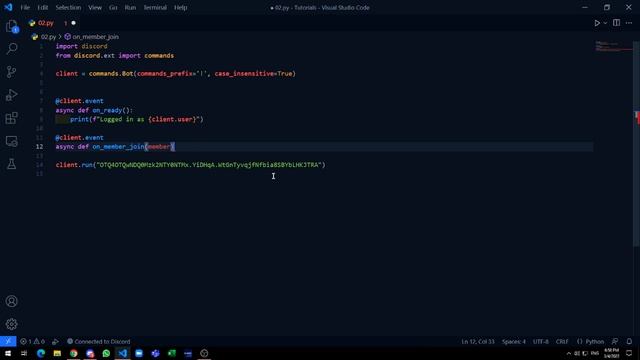
Task: Open the remote window indicator
Action: 8,341
